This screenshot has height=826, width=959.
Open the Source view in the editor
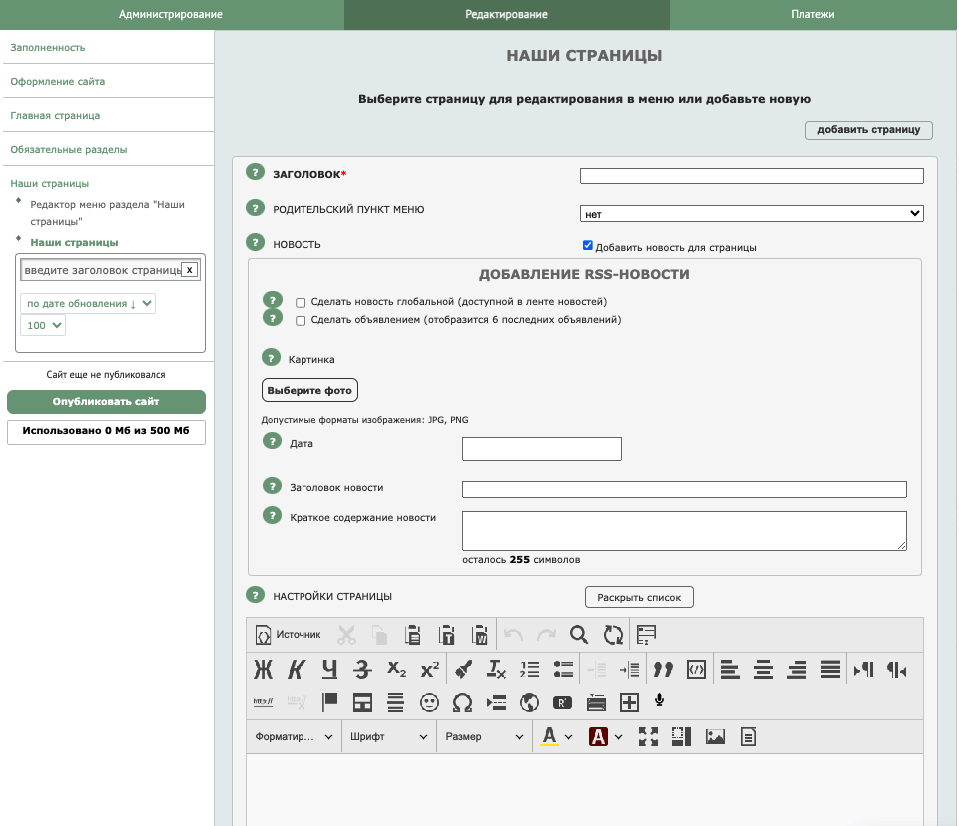click(x=287, y=635)
